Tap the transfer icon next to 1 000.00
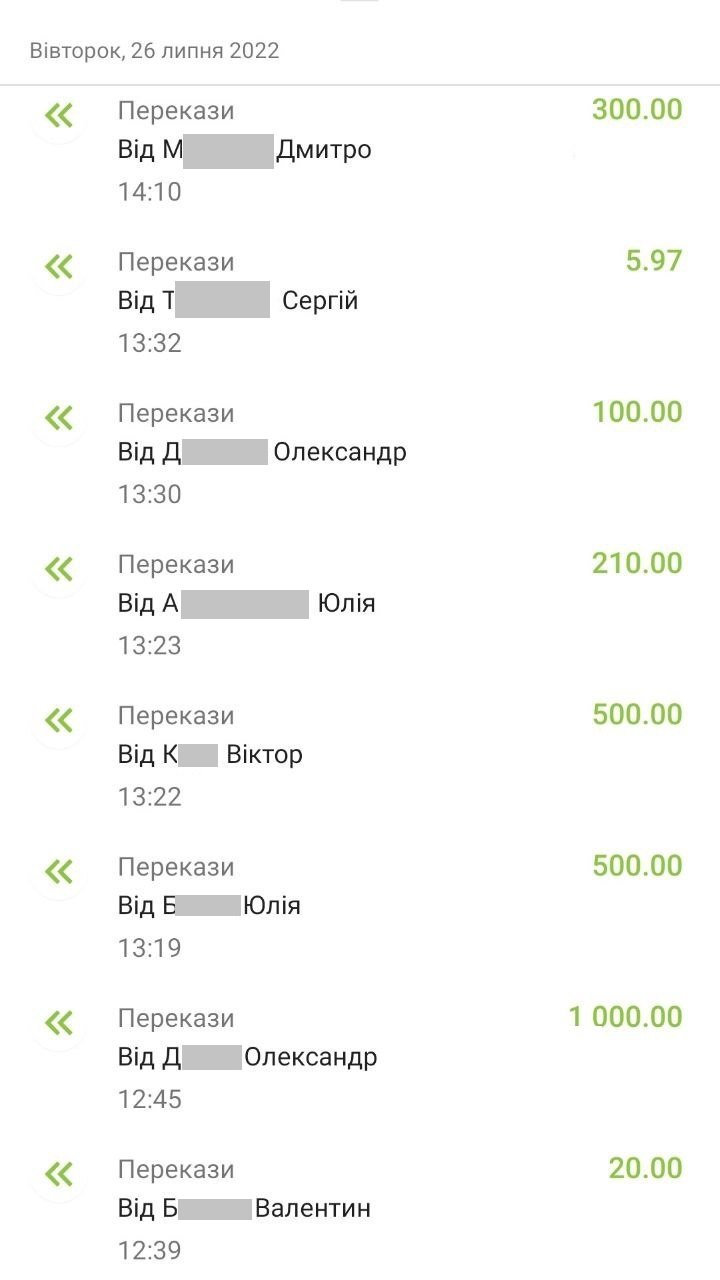The width and height of the screenshot is (720, 1280). 59,1022
